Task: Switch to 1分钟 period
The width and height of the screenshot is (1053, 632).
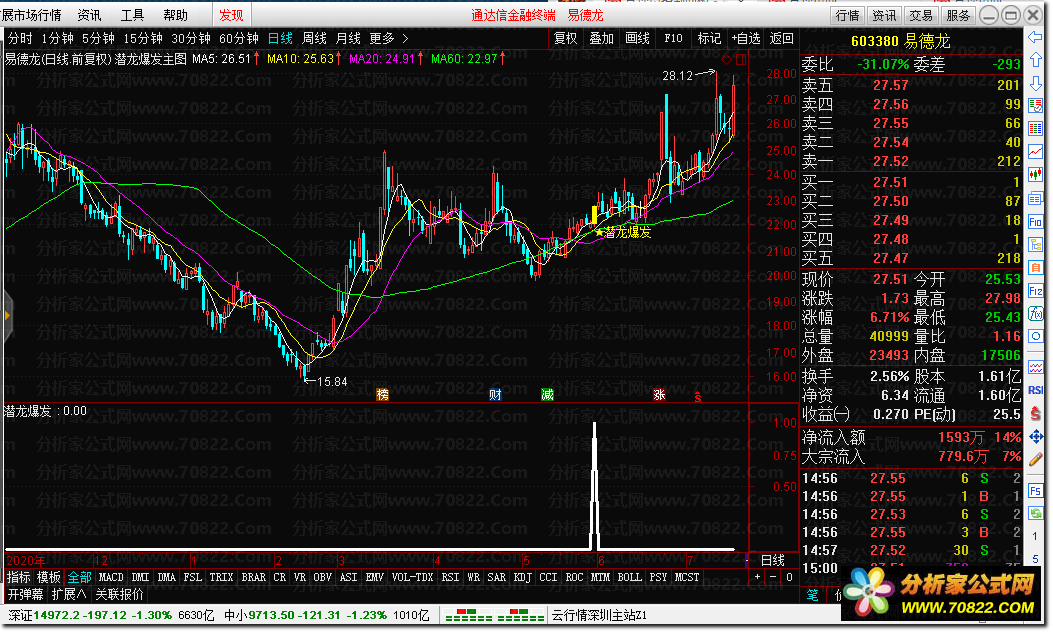Action: 57,38
